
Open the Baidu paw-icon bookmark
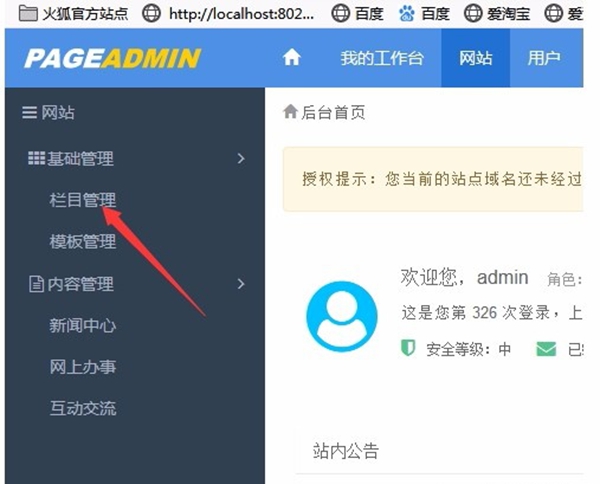pyautogui.click(x=424, y=14)
